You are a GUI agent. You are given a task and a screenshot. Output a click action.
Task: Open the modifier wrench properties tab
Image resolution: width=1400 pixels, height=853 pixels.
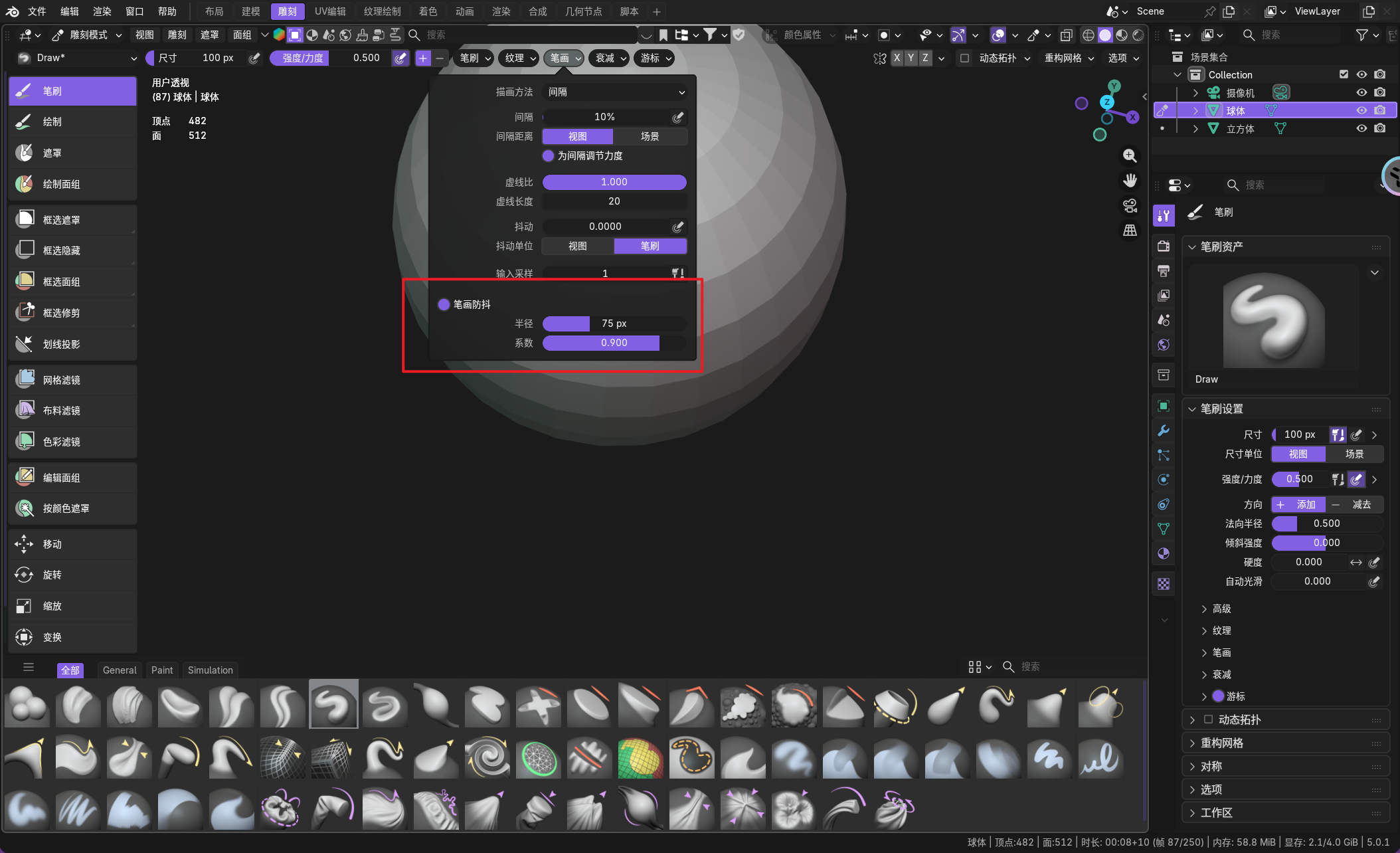click(x=1164, y=430)
